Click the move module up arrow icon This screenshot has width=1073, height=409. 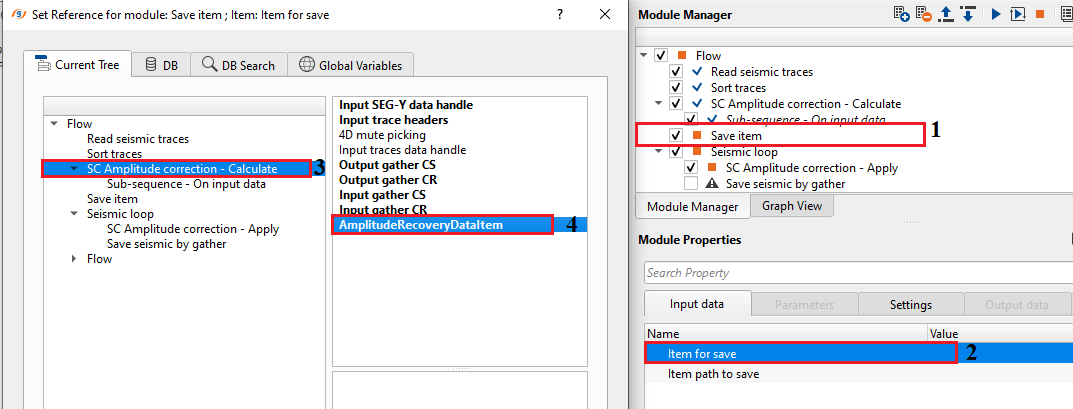click(945, 14)
